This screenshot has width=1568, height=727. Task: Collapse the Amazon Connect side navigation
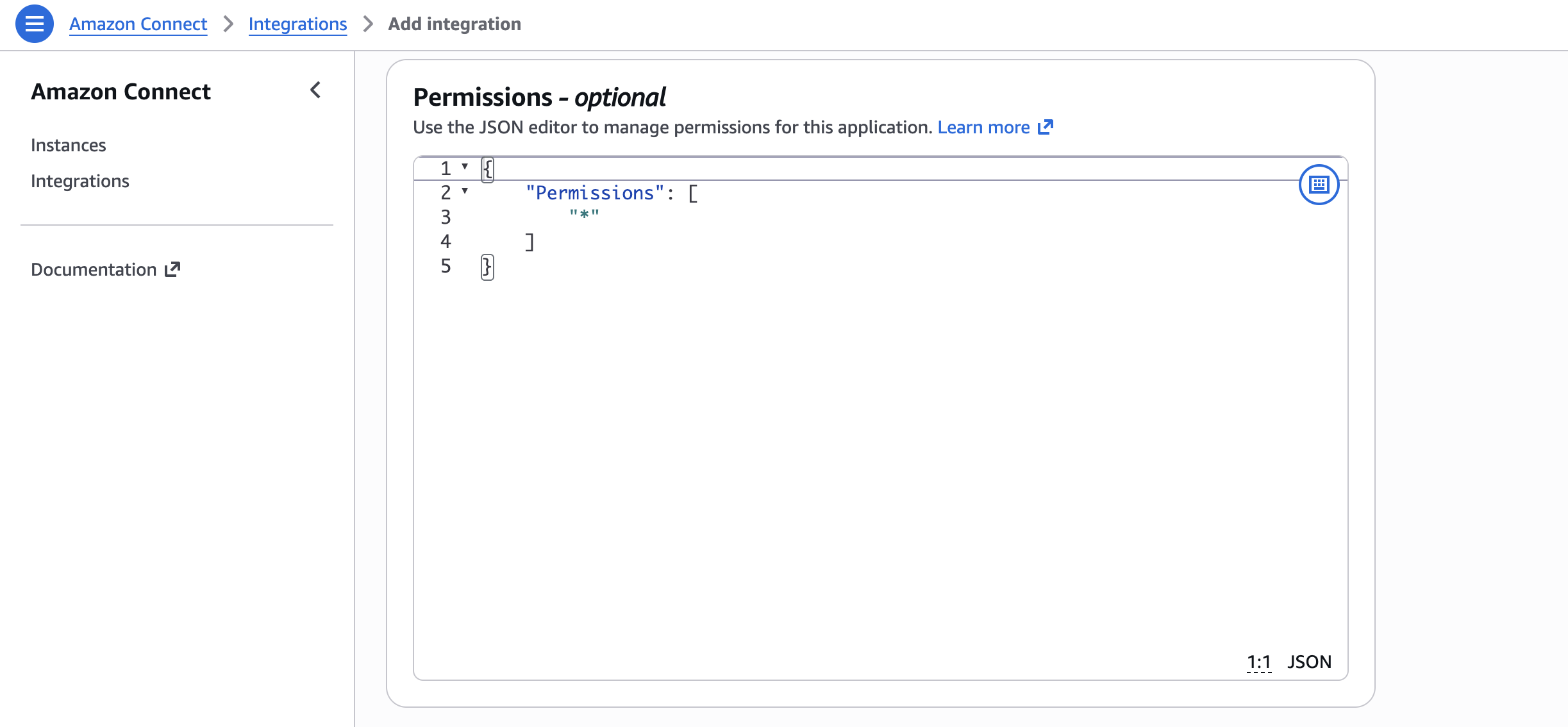pyautogui.click(x=315, y=90)
